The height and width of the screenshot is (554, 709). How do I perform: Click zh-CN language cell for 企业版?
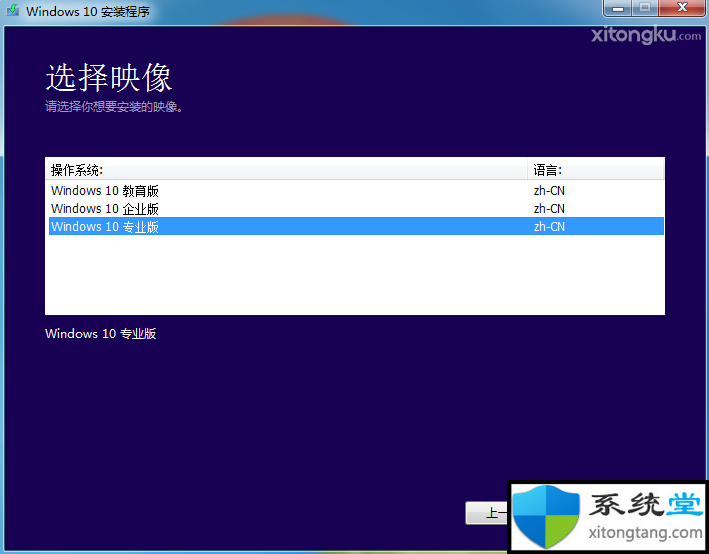549,208
